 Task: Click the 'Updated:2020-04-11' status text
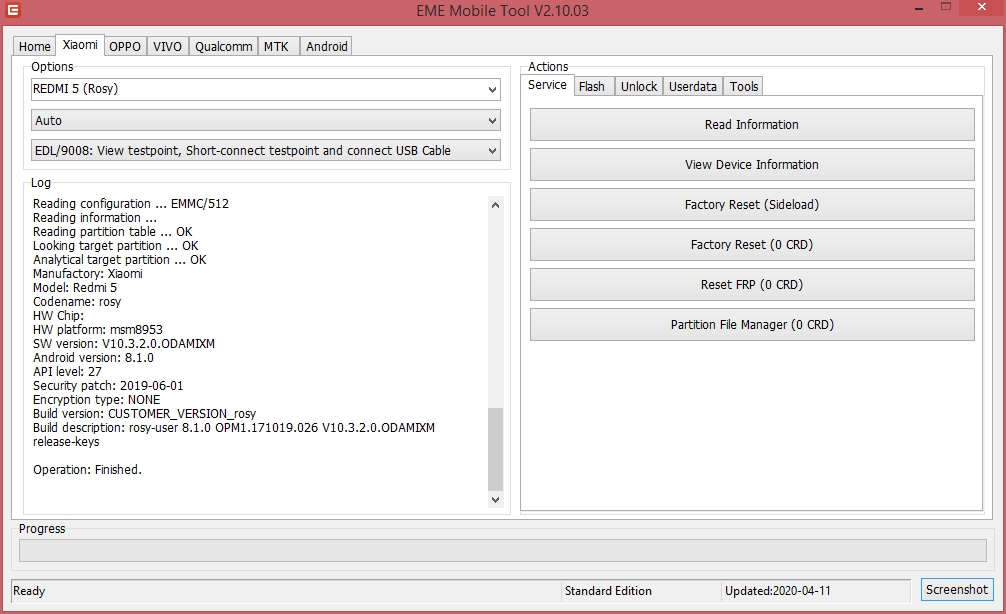(x=778, y=591)
